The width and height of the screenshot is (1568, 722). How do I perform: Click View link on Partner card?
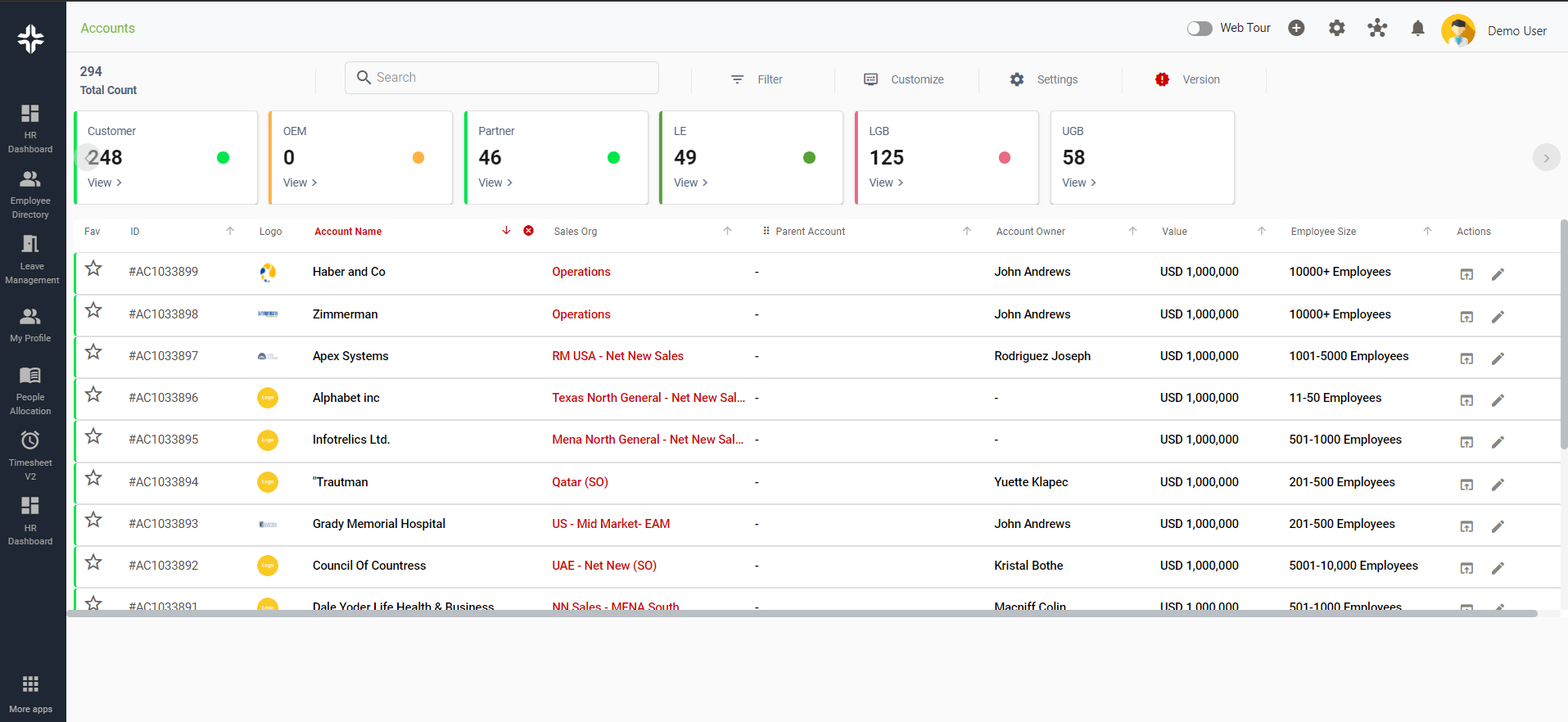(495, 183)
